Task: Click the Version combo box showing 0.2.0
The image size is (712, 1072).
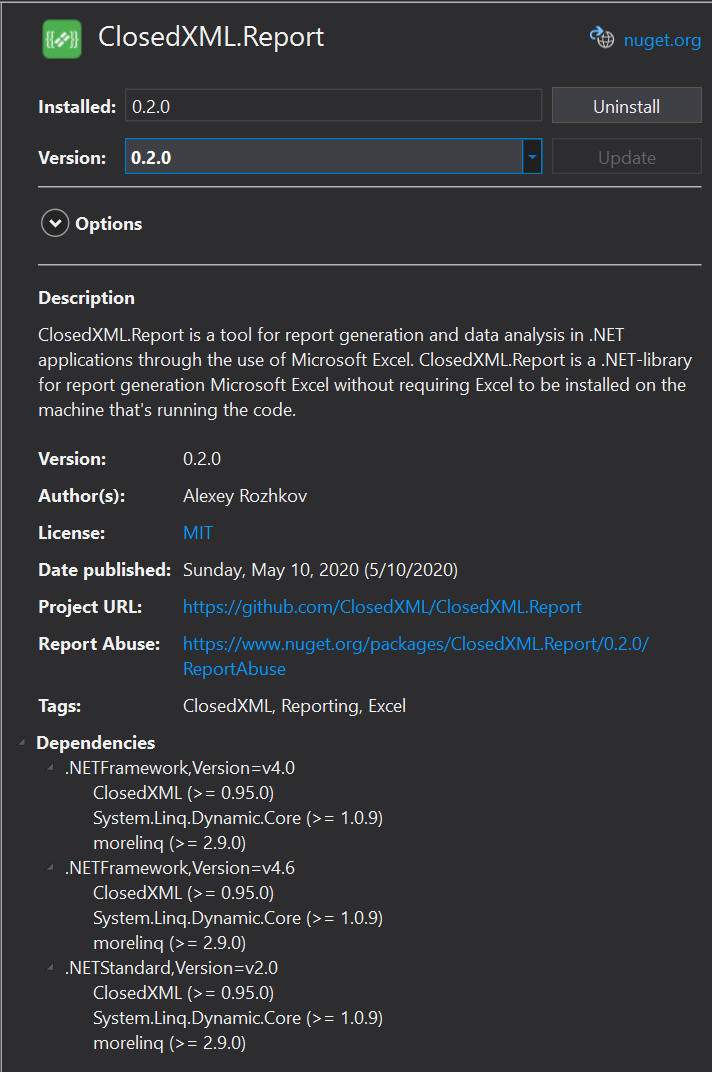Action: coord(333,157)
